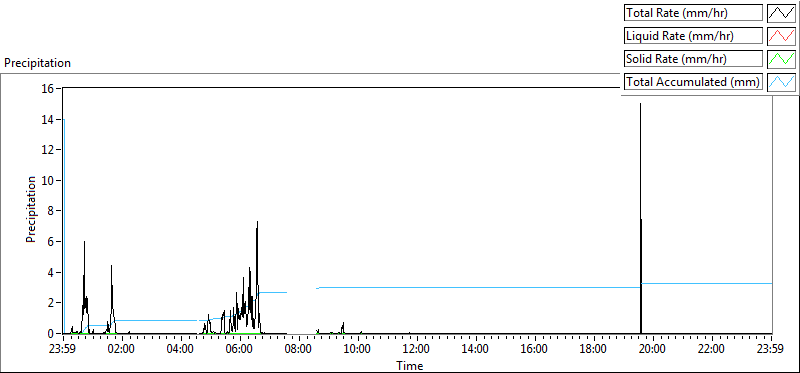
Task: Select the Solid Rate (mm/hr) legend label
Action: [x=693, y=59]
